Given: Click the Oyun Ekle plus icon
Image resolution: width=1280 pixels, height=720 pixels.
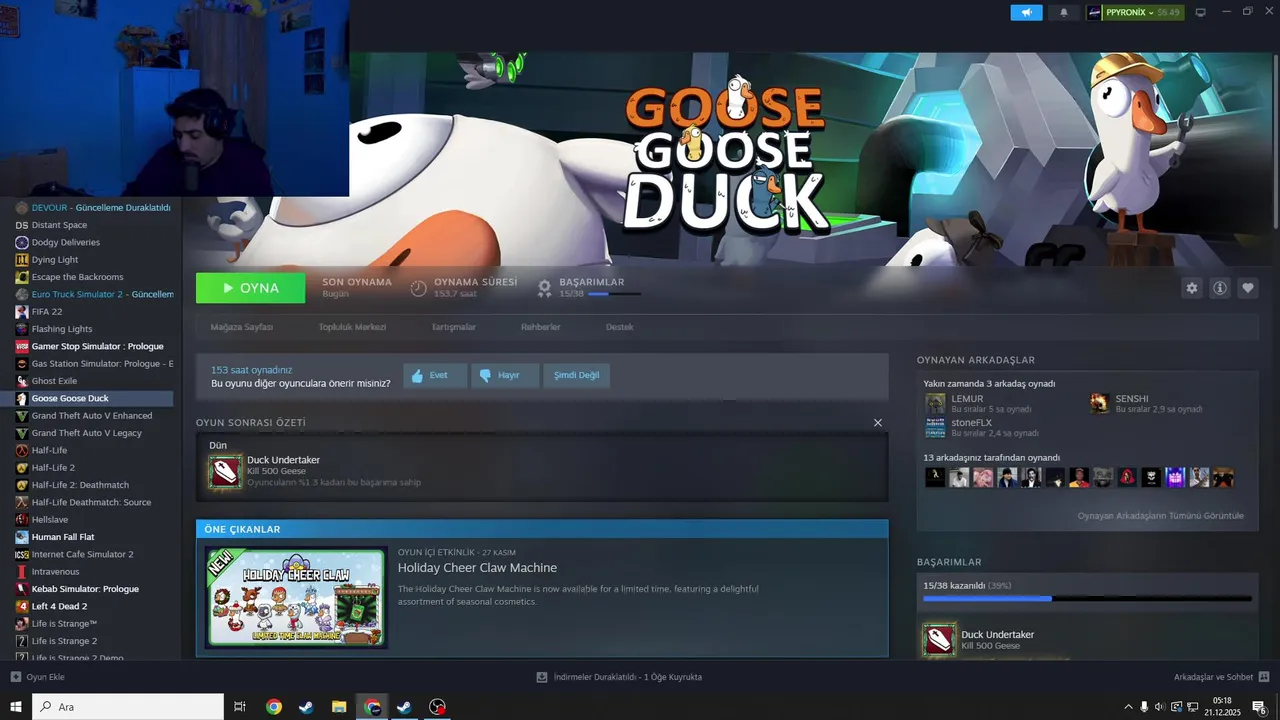Looking at the screenshot, I should [15, 677].
